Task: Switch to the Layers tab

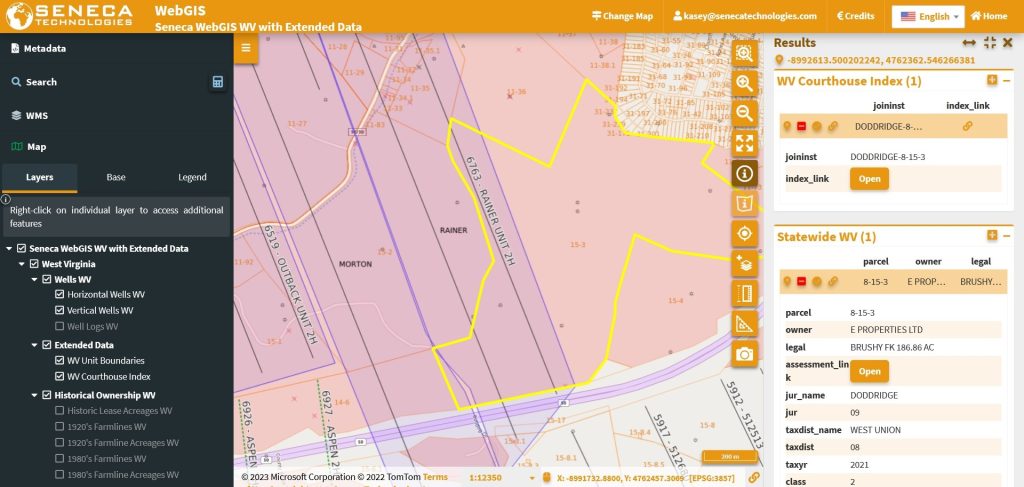Action: [40, 178]
